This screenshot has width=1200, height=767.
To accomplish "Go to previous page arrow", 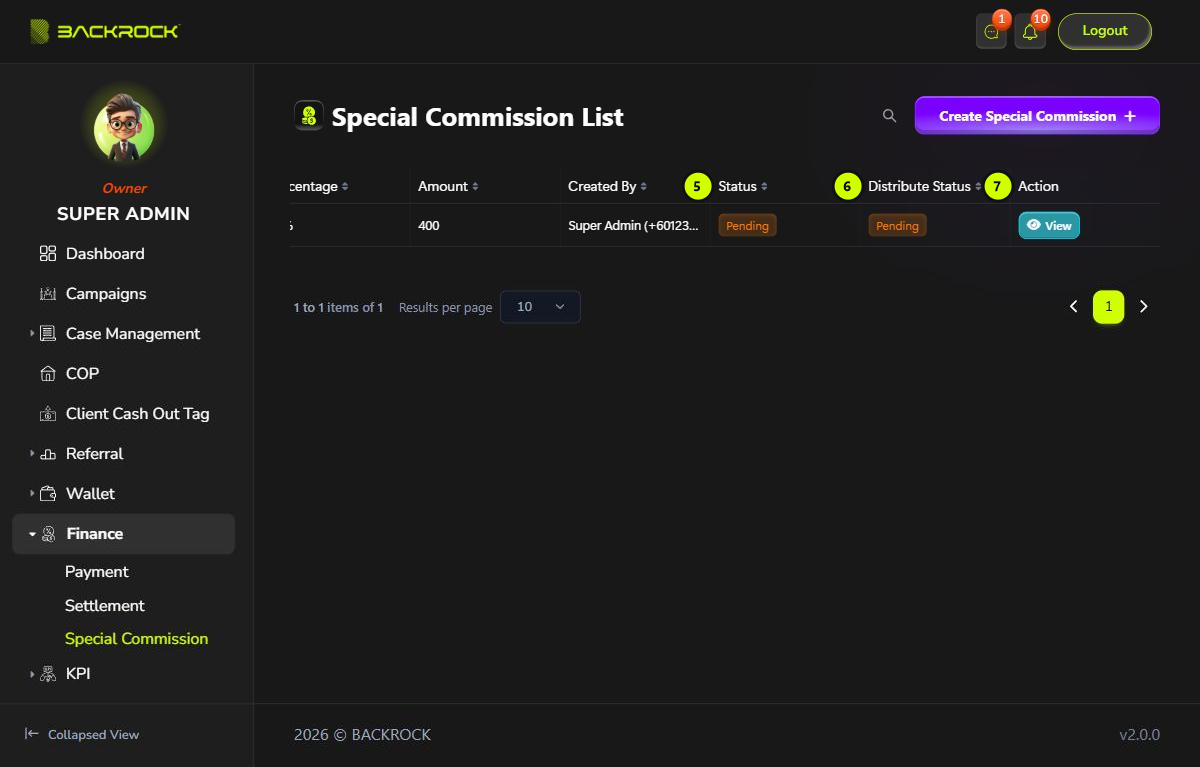I will click(x=1074, y=307).
